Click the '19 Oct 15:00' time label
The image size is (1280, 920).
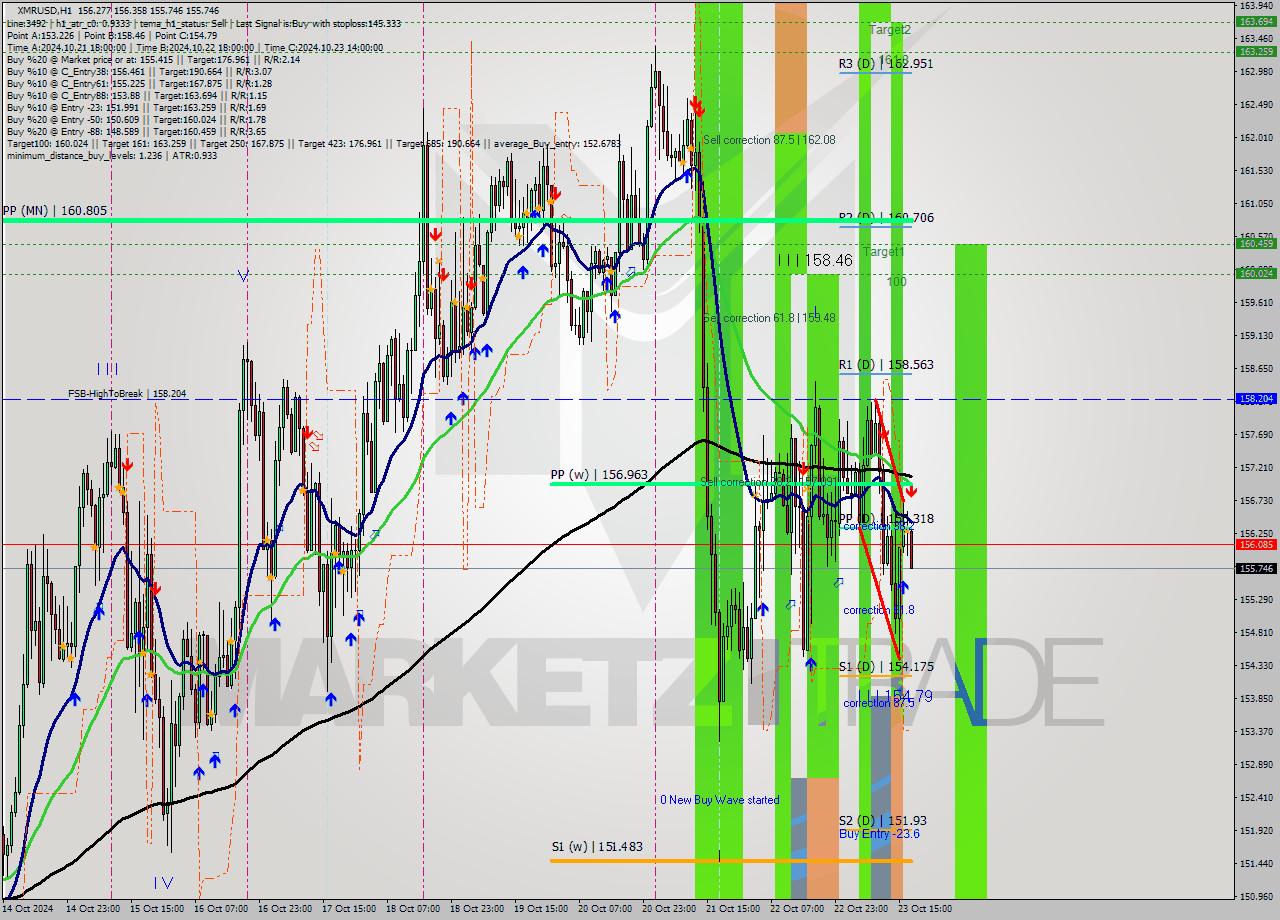540,910
